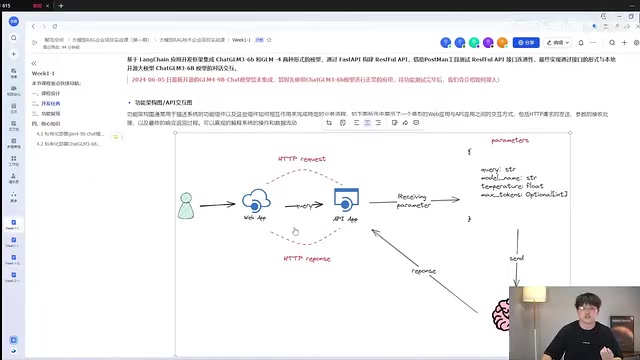The image size is (640, 360).
Task: Click the heading 功能架构图/API交互图
Action: [x=163, y=102]
